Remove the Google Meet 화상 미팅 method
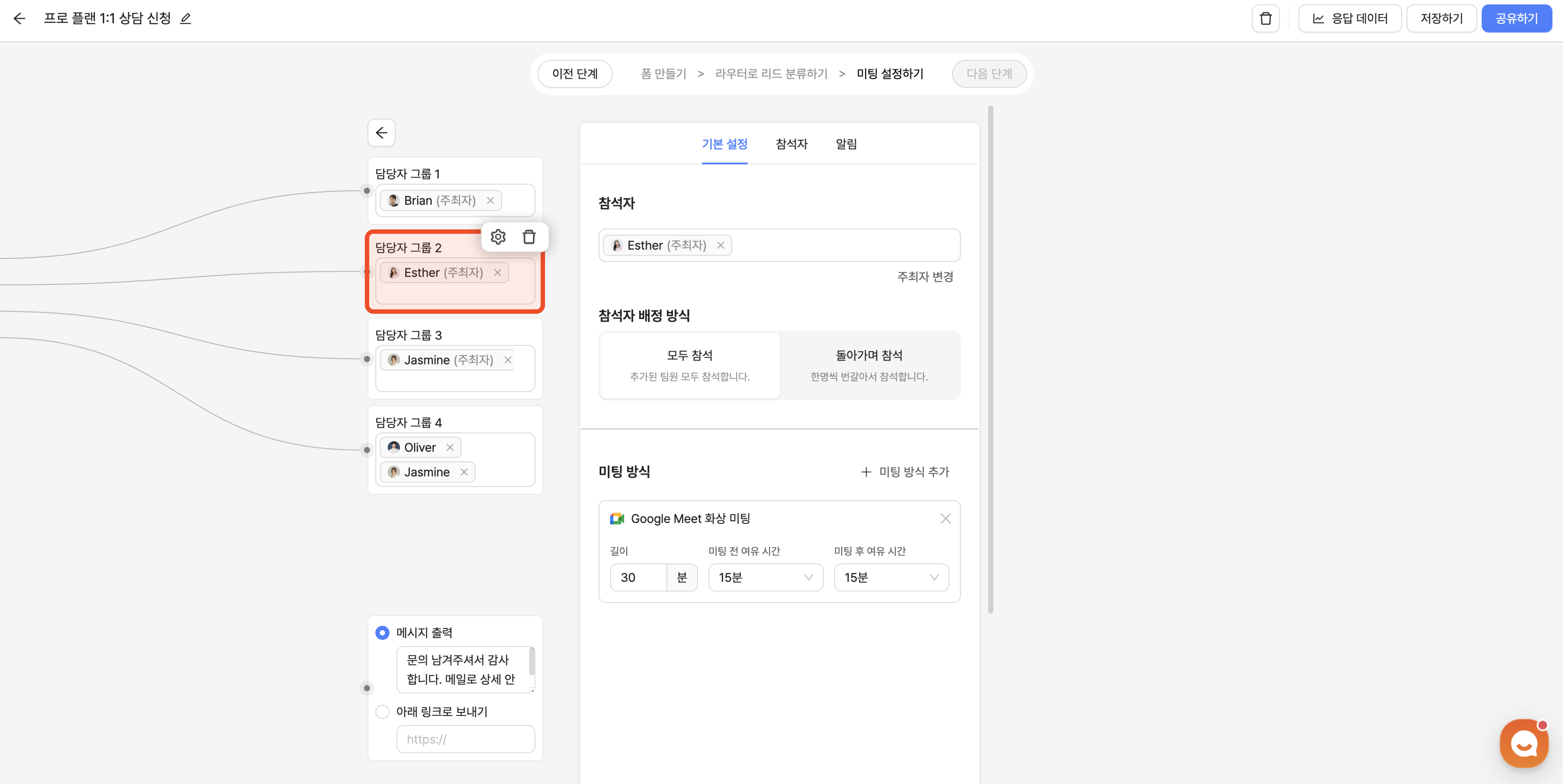Screen dimensions: 1563x784 [x=945, y=518]
